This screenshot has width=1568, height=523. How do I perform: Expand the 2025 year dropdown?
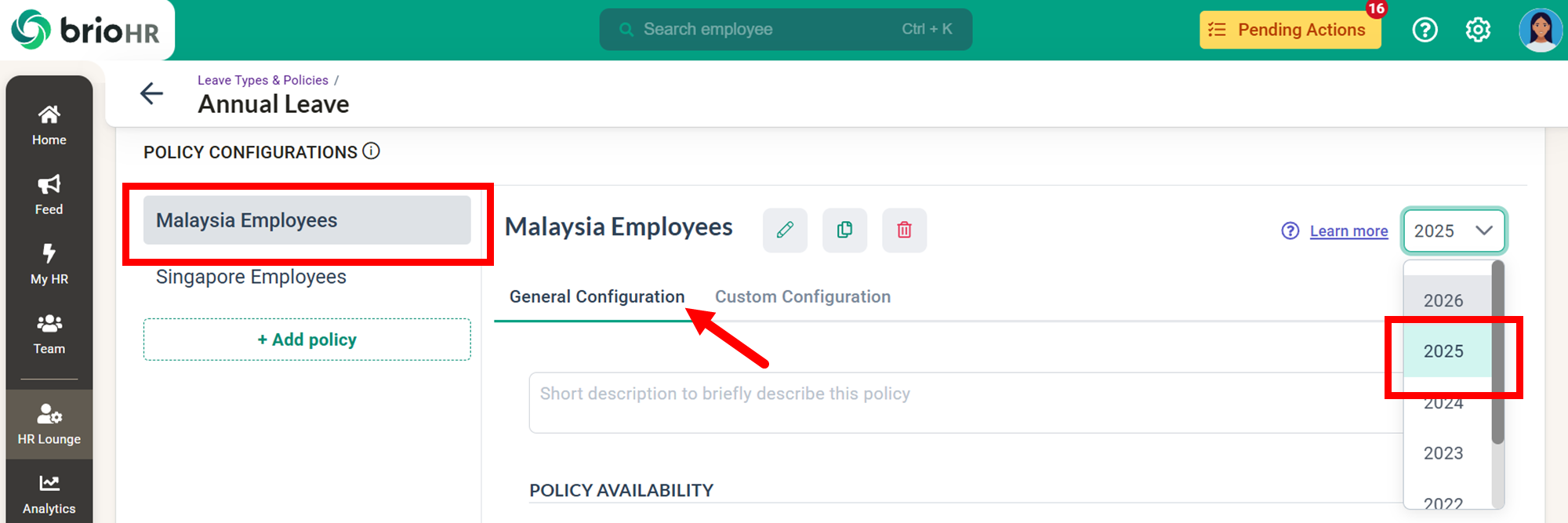tap(1454, 231)
